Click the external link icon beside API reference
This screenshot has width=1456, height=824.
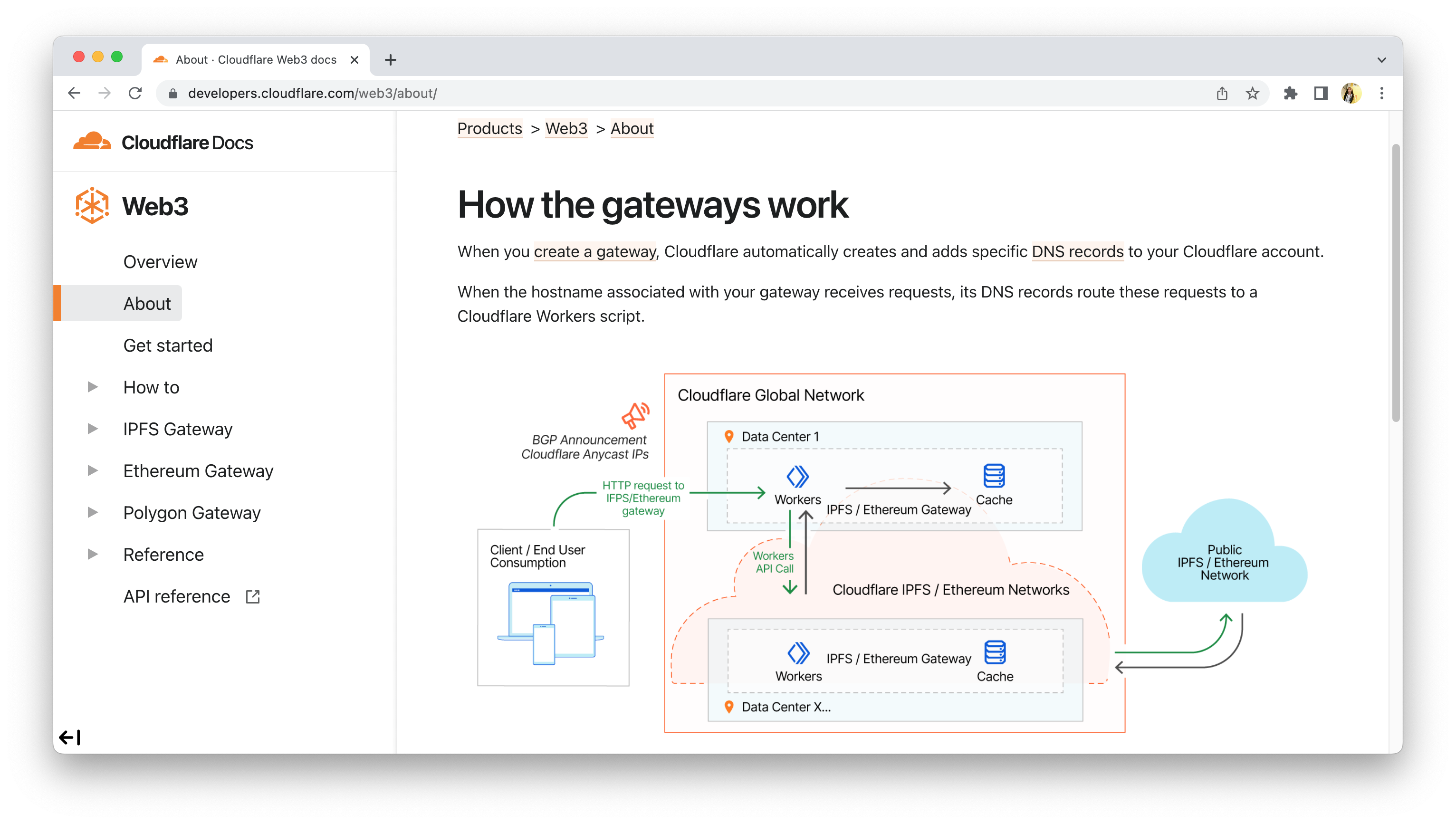[252, 596]
